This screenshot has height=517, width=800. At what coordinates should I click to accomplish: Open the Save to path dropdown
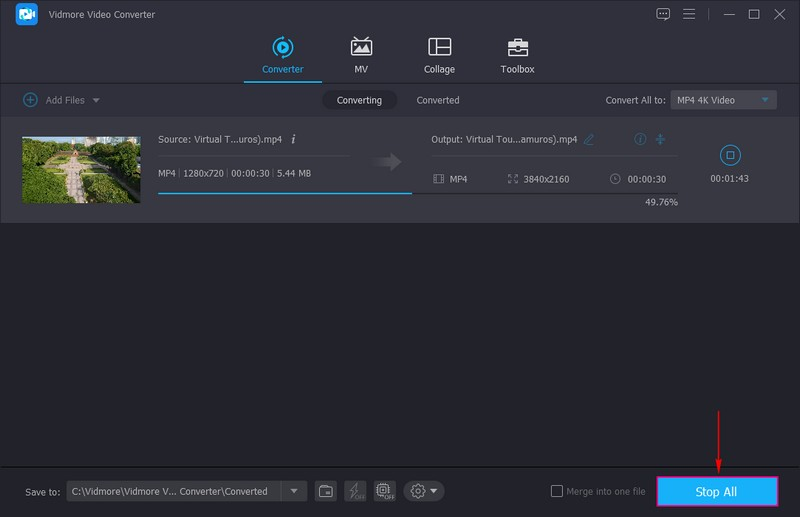point(293,491)
